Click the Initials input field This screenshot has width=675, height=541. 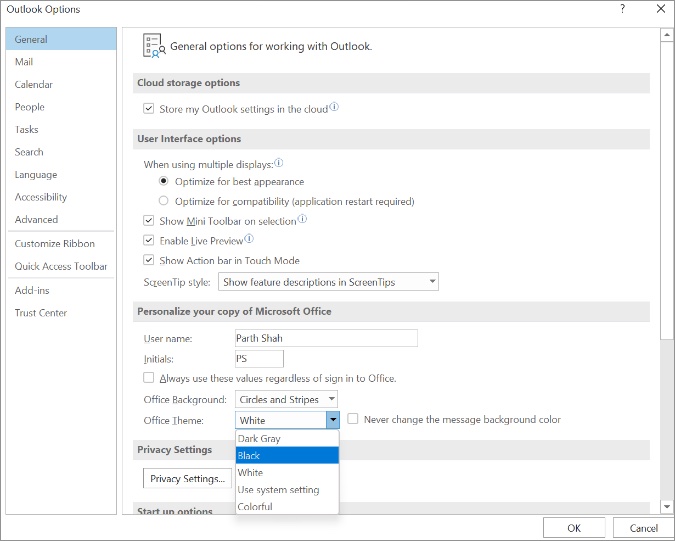click(259, 359)
